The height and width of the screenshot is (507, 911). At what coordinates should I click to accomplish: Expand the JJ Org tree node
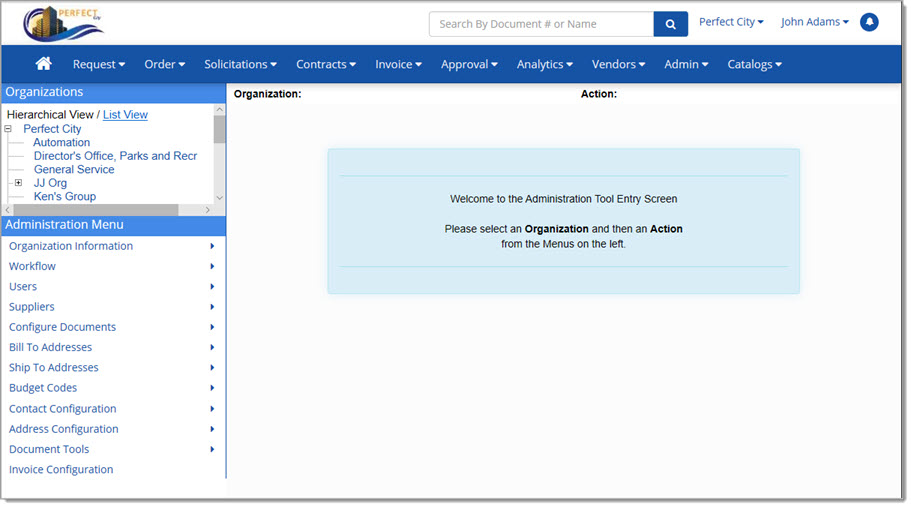coord(19,183)
